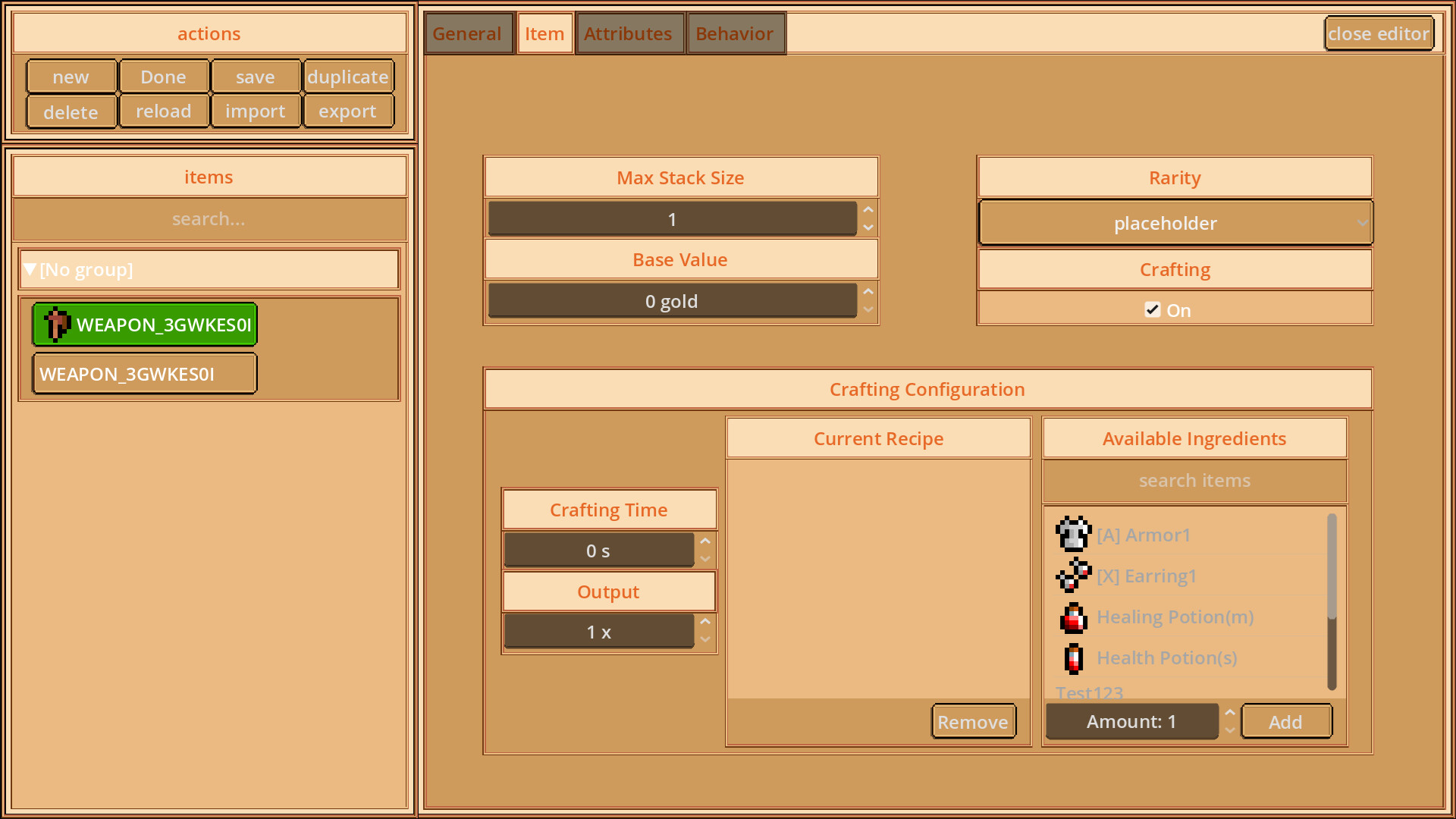Screen dimensions: 1456x819
Task: Open the Behavior tab
Action: coord(735,33)
